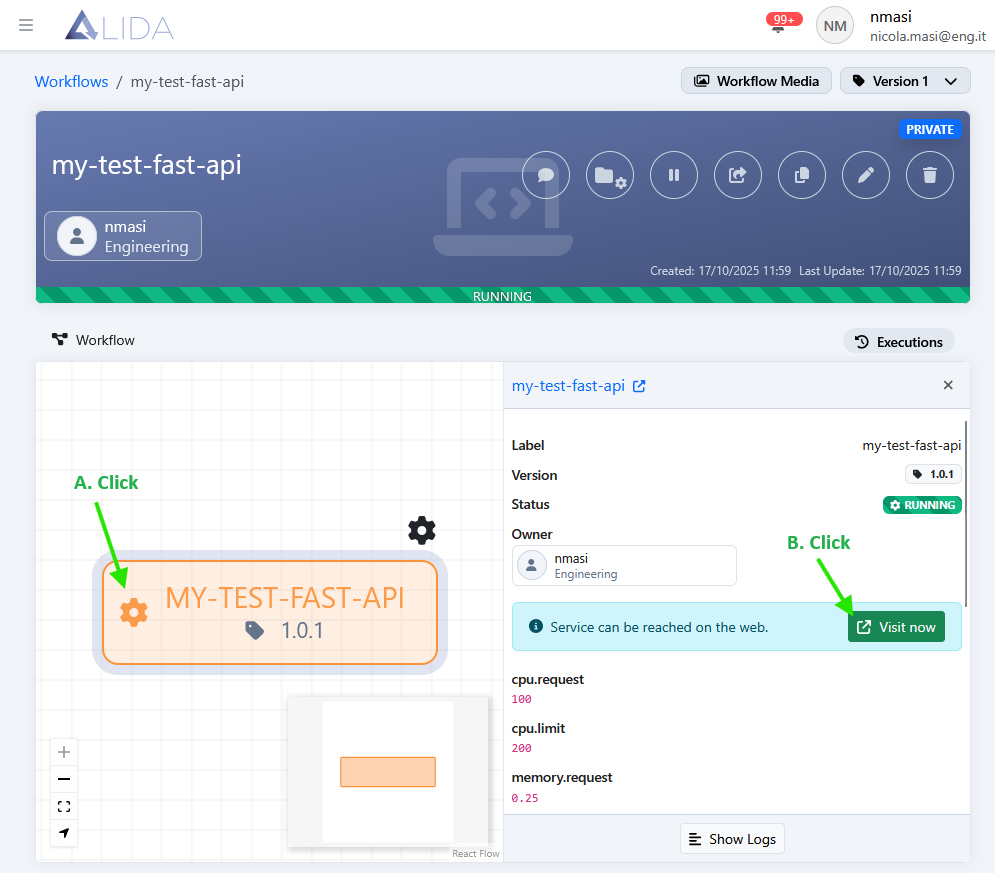Click the nicola.masi@eng.it email text
995x873 pixels.
pyautogui.click(x=928, y=36)
